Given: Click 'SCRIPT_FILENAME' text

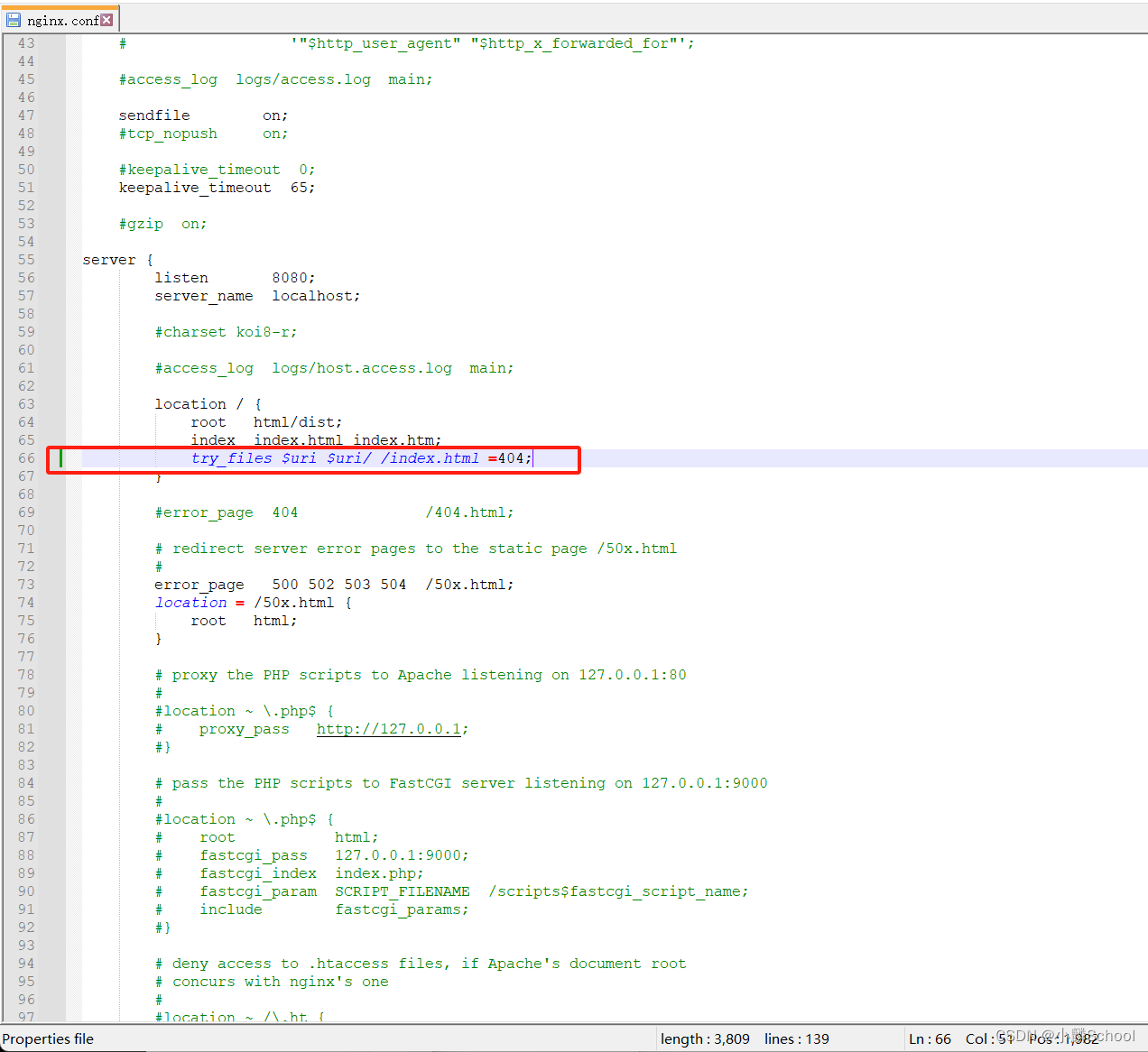Looking at the screenshot, I should pos(403,891).
